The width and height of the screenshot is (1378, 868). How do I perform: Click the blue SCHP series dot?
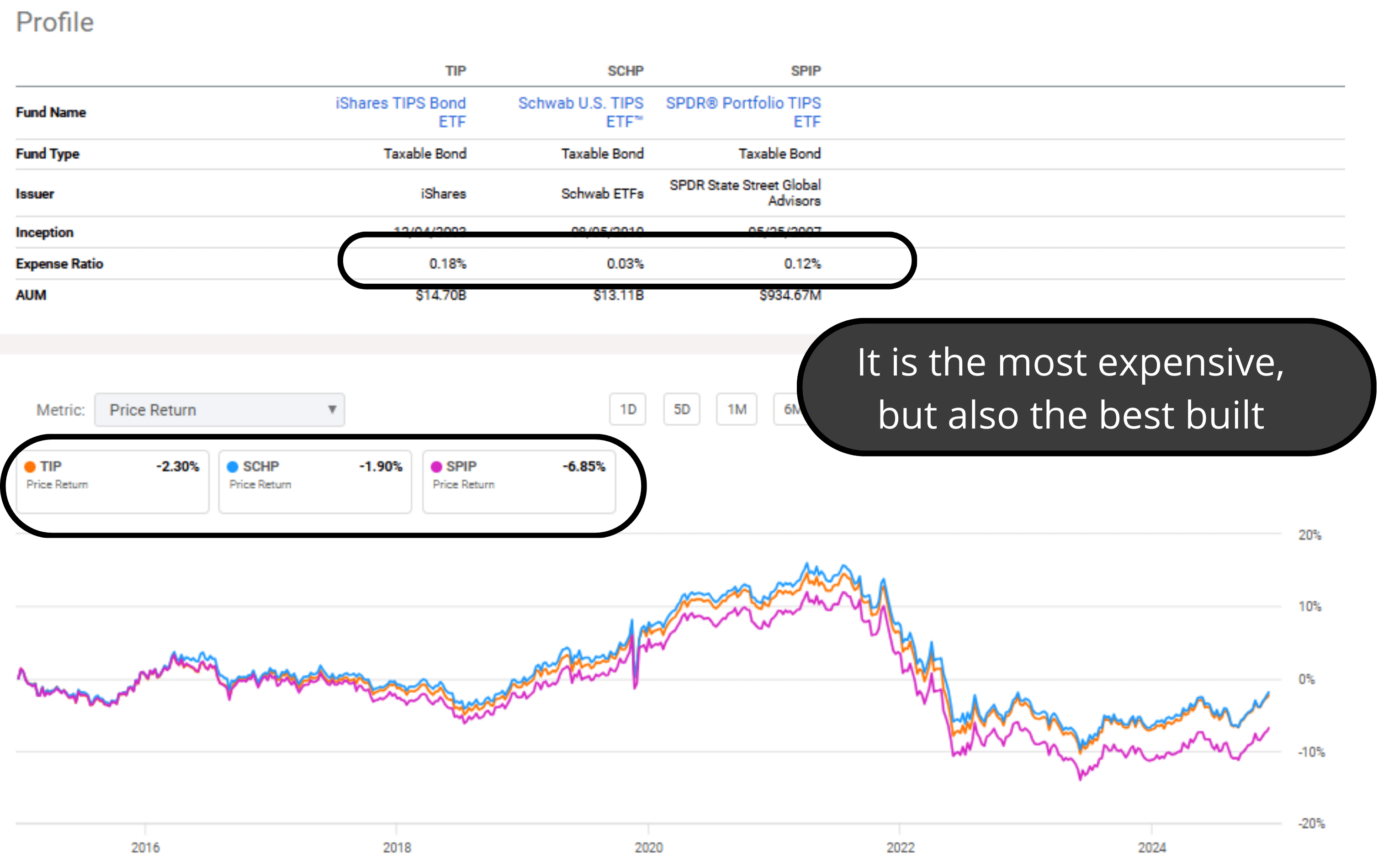233,467
